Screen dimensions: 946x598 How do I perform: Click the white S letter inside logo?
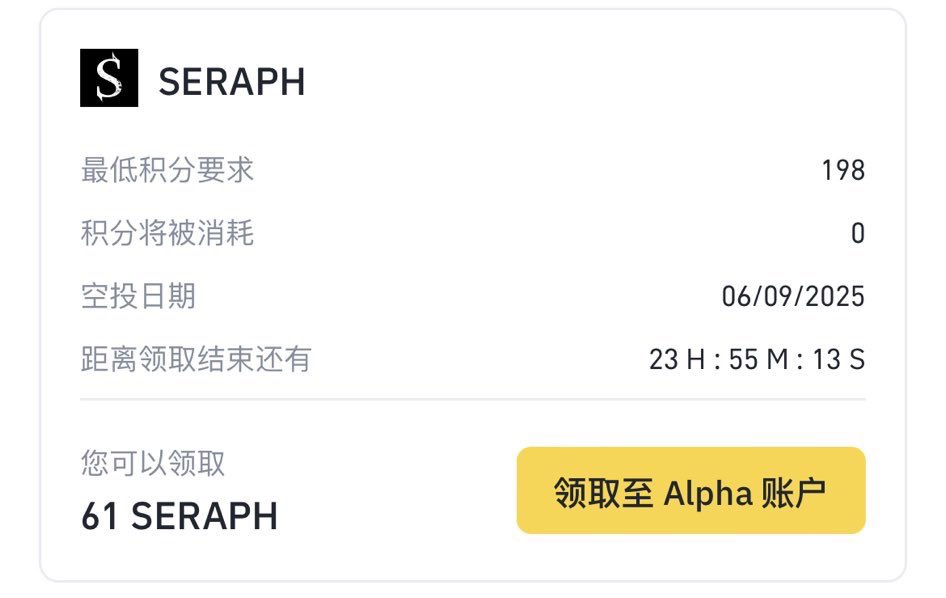tap(109, 78)
